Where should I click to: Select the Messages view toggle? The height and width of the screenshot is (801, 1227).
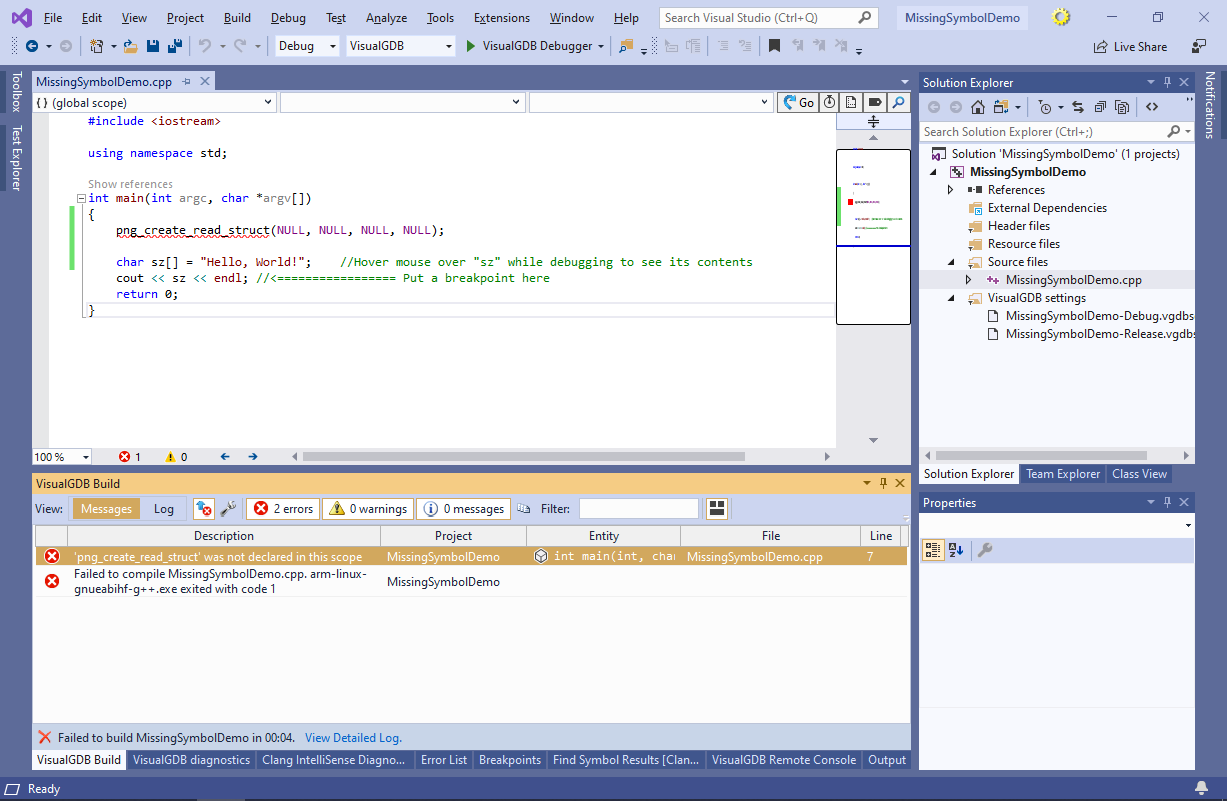(106, 508)
